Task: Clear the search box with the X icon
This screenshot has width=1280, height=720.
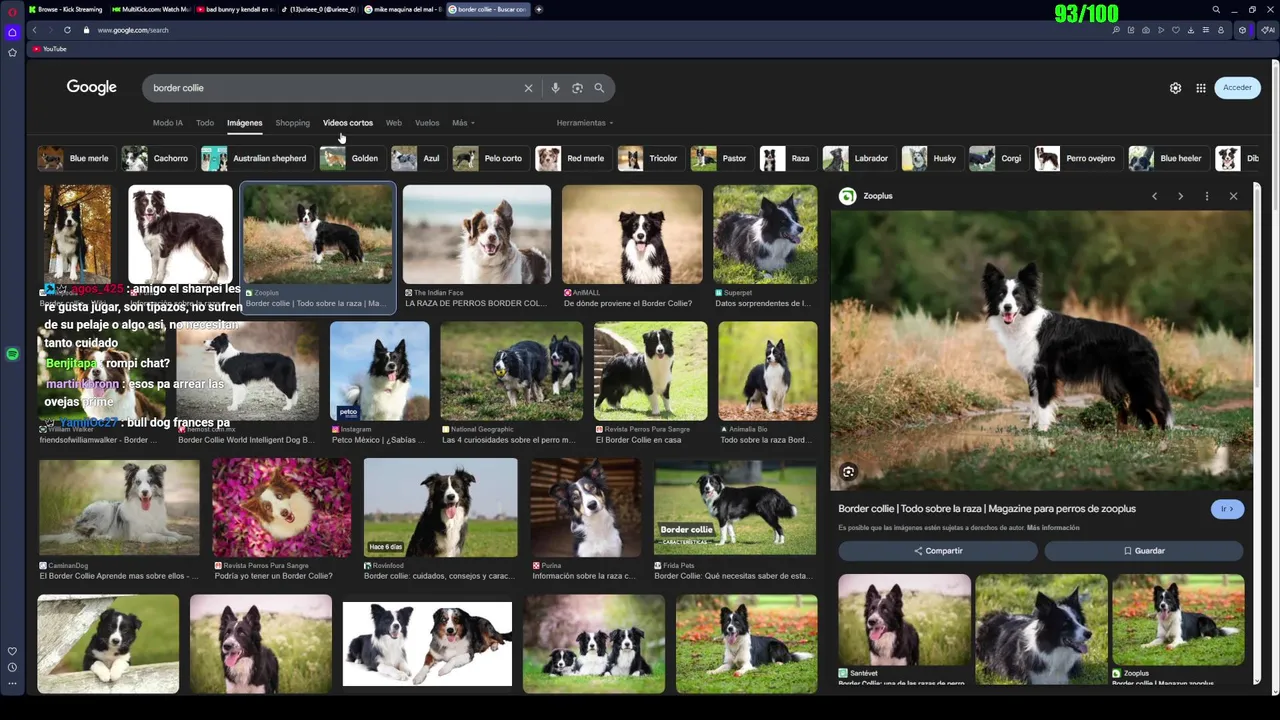Action: tap(528, 88)
